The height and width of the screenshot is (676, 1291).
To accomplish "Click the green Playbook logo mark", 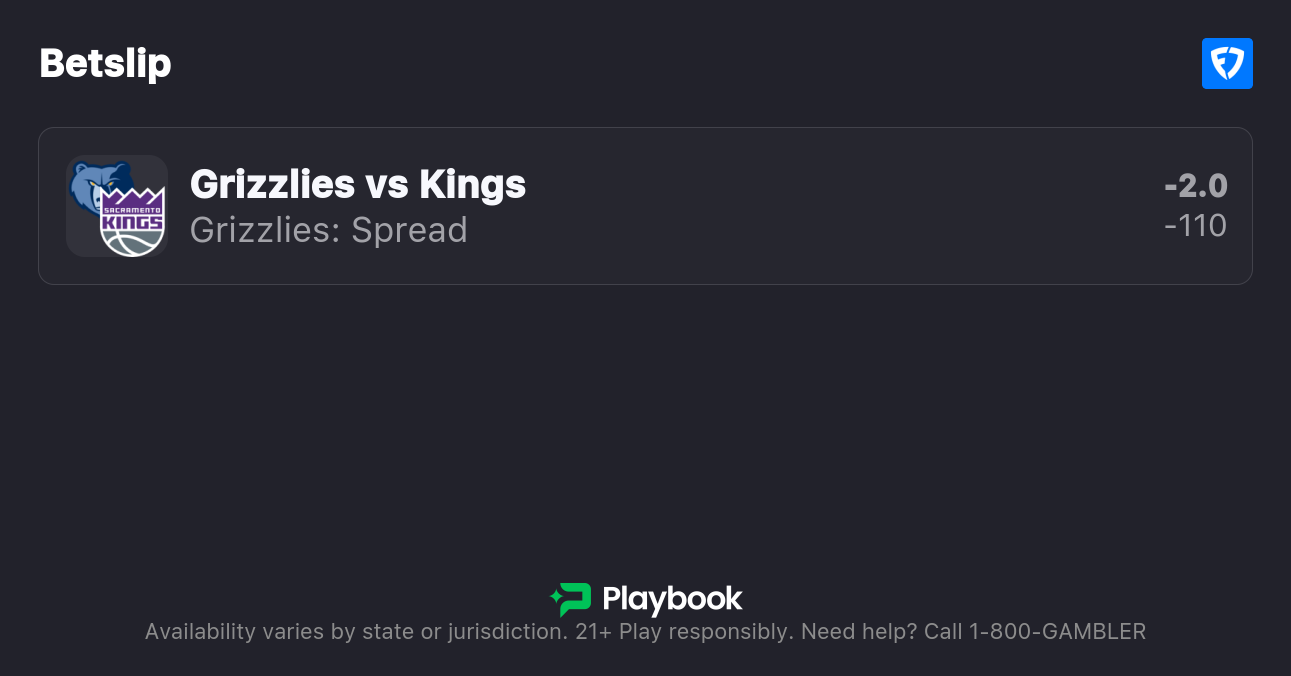I will pos(571,599).
